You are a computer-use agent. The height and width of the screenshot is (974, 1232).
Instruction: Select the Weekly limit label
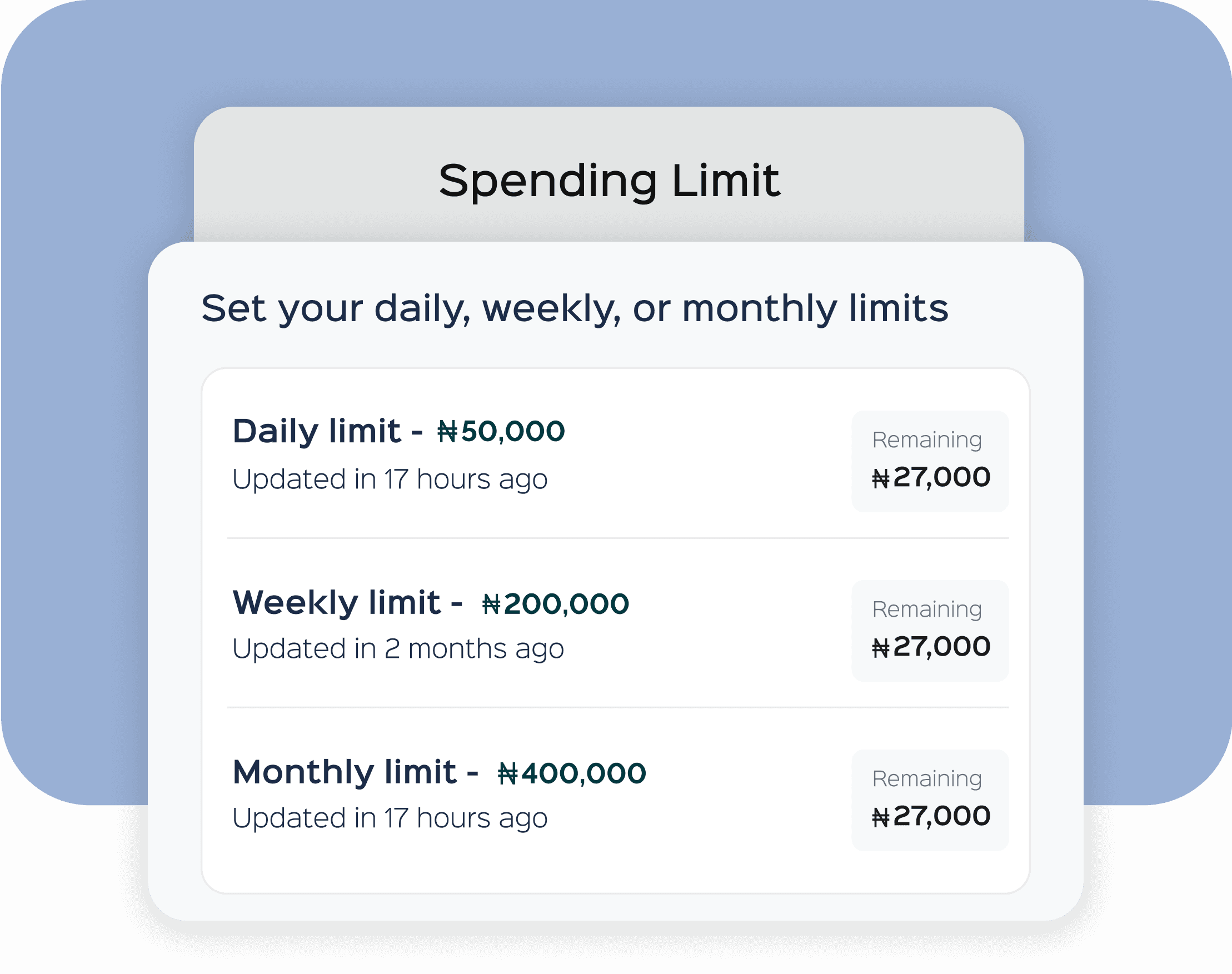coord(337,602)
